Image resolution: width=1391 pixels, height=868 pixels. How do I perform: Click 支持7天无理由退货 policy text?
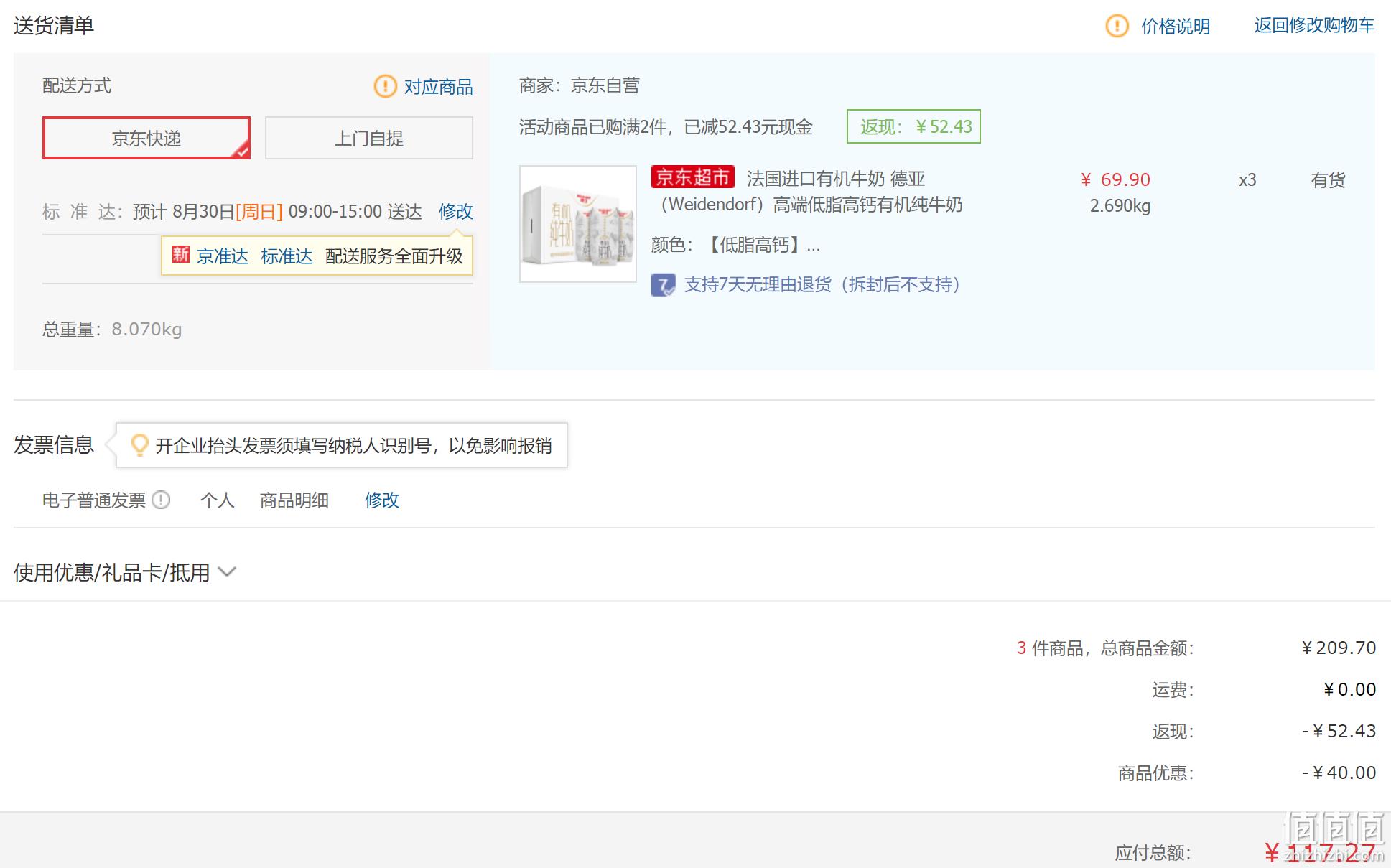pos(822,284)
